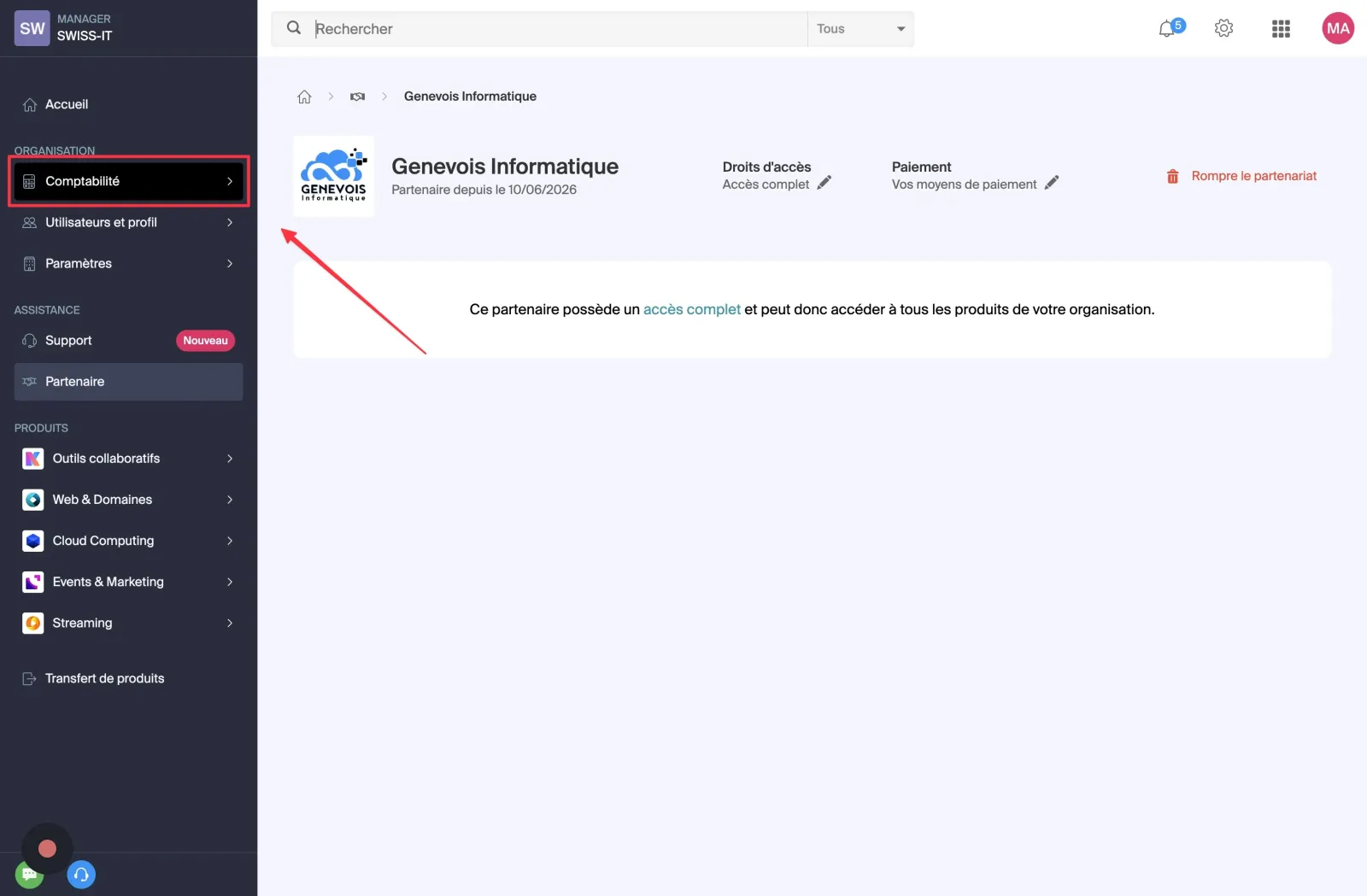This screenshot has width=1367, height=896.
Task: Expand Cloud Computing chevron
Action: 230,541
